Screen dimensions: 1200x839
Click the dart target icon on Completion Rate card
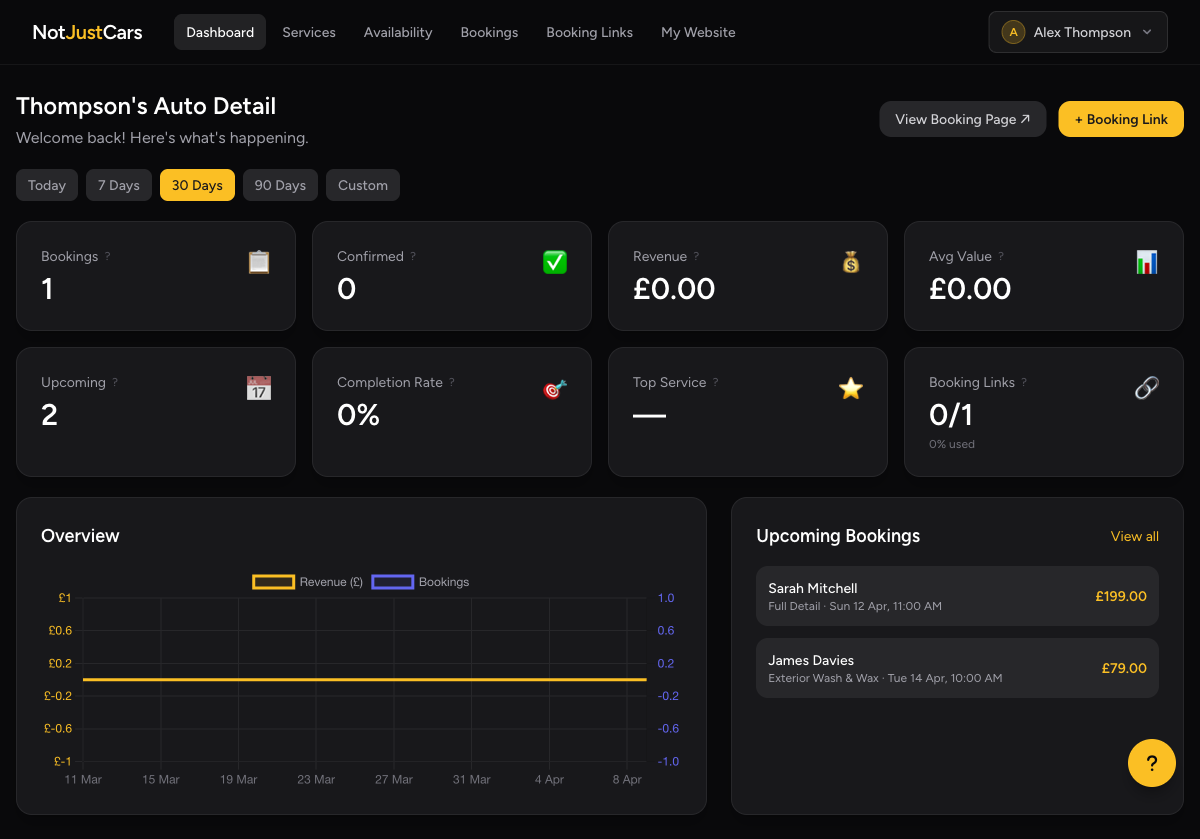click(553, 388)
